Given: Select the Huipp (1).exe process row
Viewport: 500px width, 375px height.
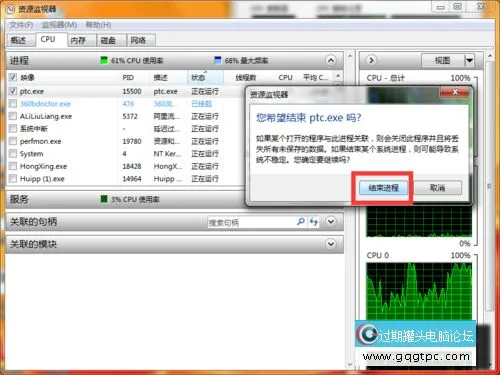Looking at the screenshot, I should click(x=125, y=179).
